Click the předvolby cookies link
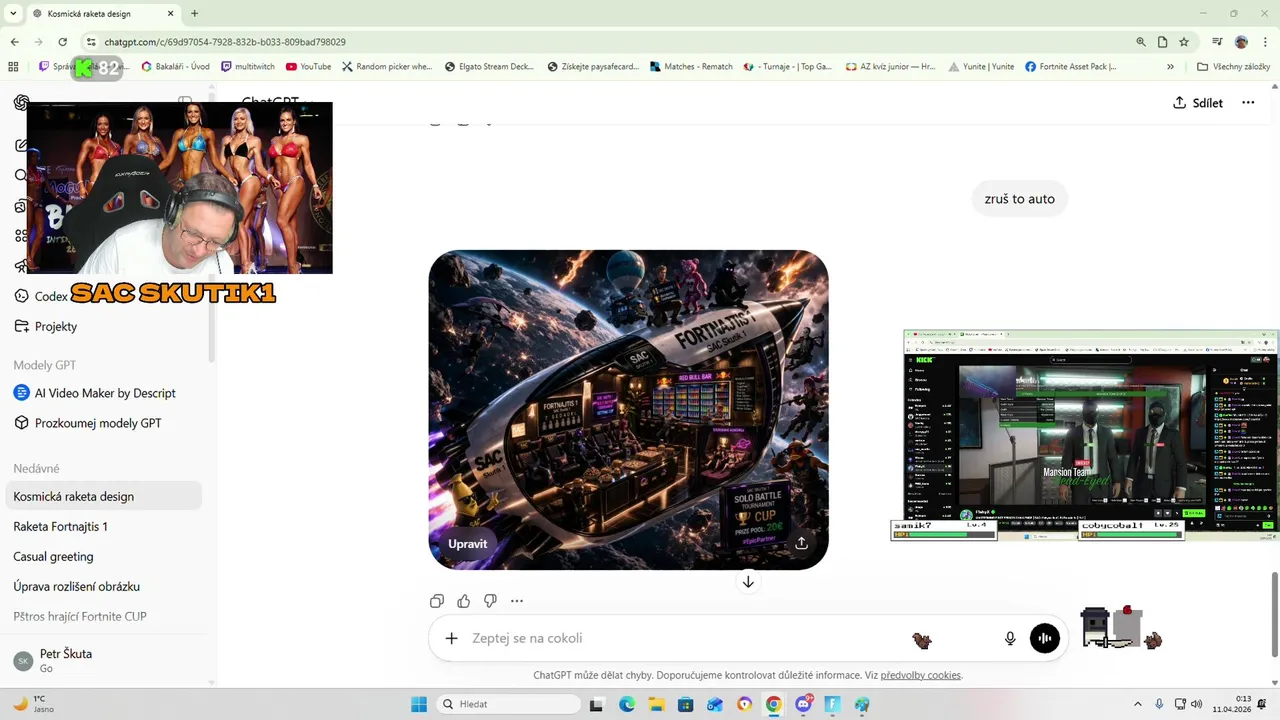The image size is (1280, 720). pos(920,675)
